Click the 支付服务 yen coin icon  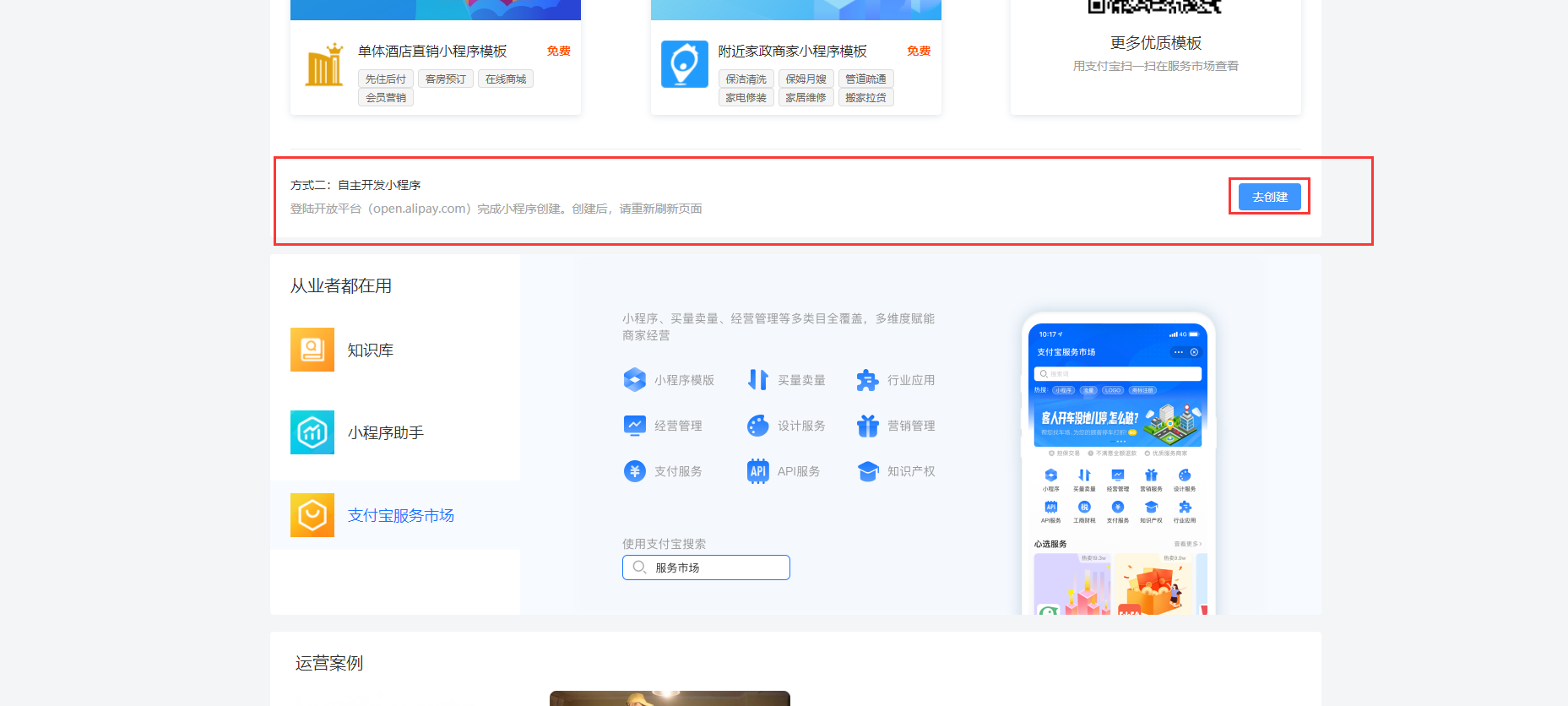click(x=634, y=471)
